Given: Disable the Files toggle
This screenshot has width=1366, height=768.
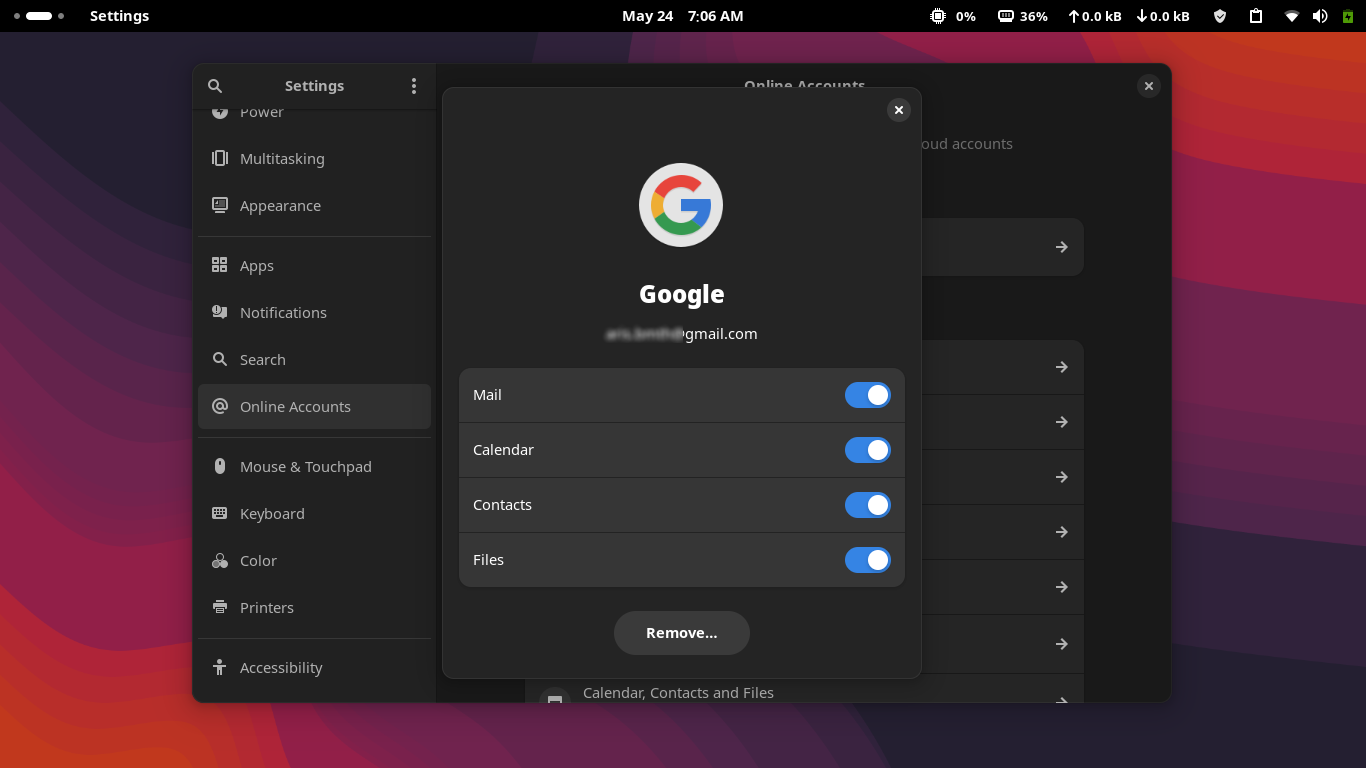Looking at the screenshot, I should pyautogui.click(x=867, y=560).
